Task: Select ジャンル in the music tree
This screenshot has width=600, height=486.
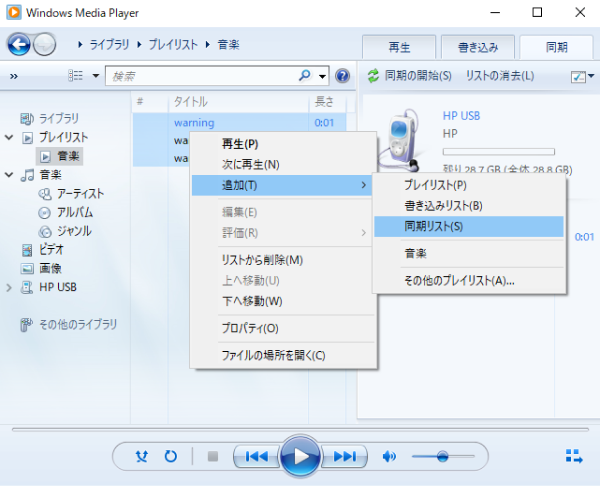Action: (74, 231)
